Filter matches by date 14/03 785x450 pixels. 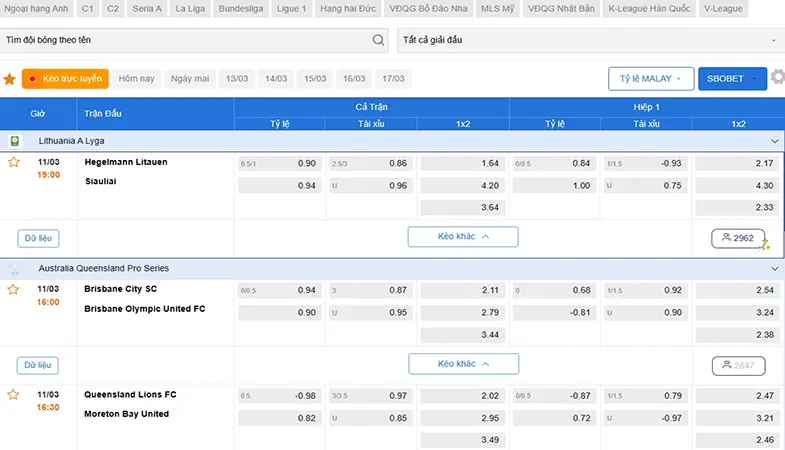[276, 79]
